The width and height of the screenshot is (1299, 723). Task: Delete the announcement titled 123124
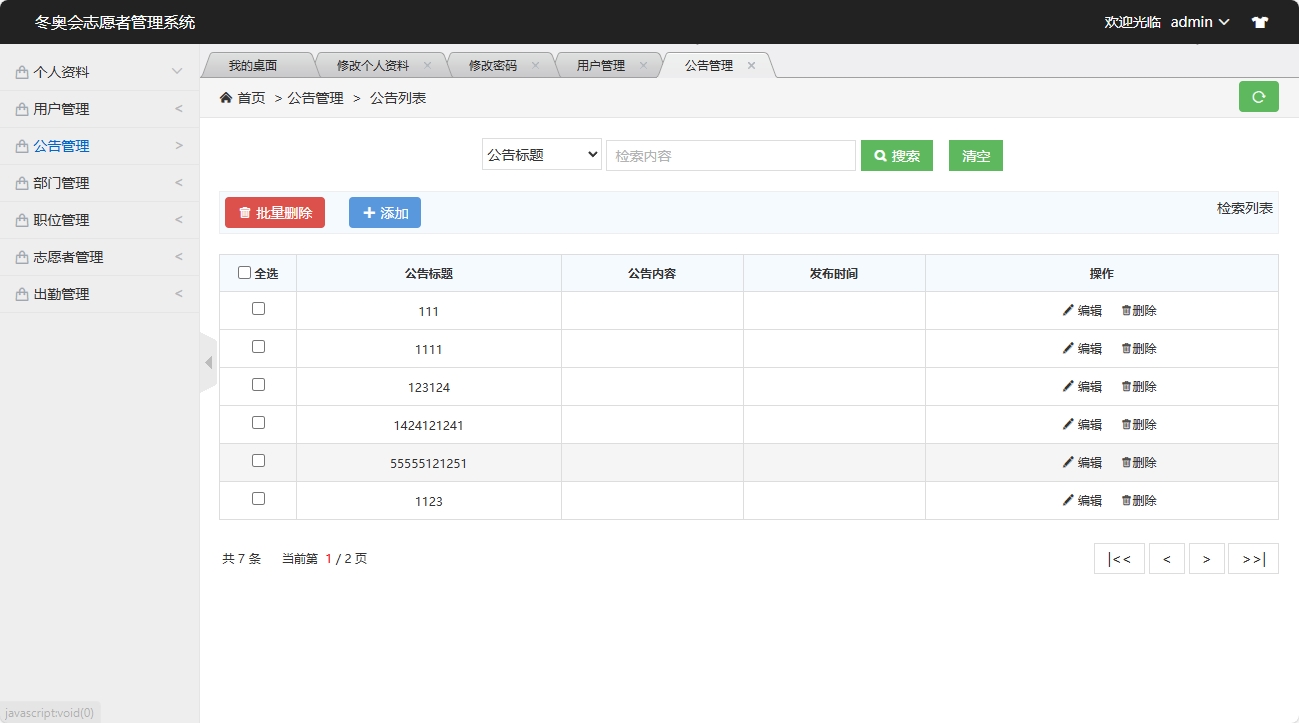(x=1138, y=387)
